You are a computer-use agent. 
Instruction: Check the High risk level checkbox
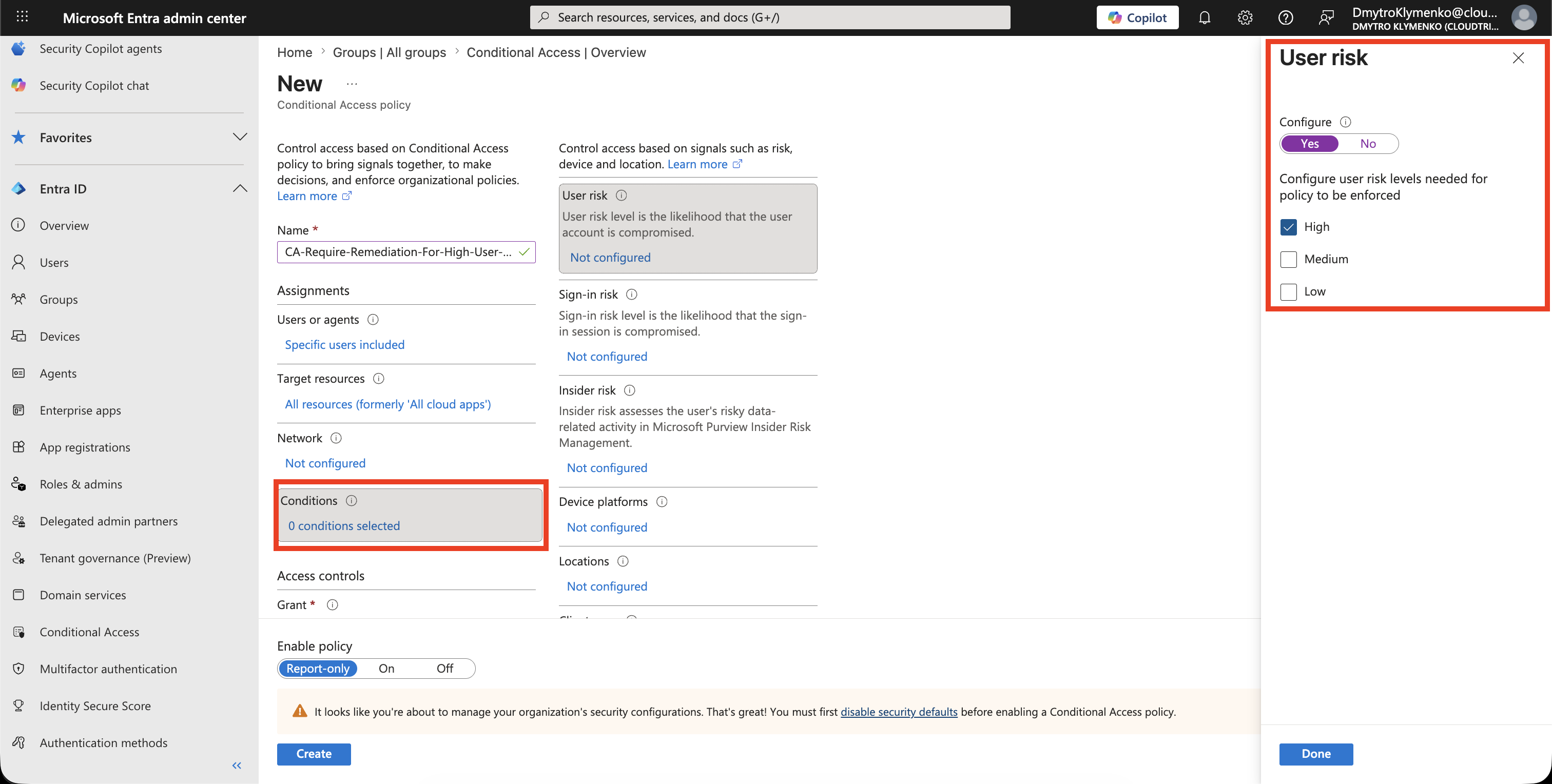tap(1288, 227)
